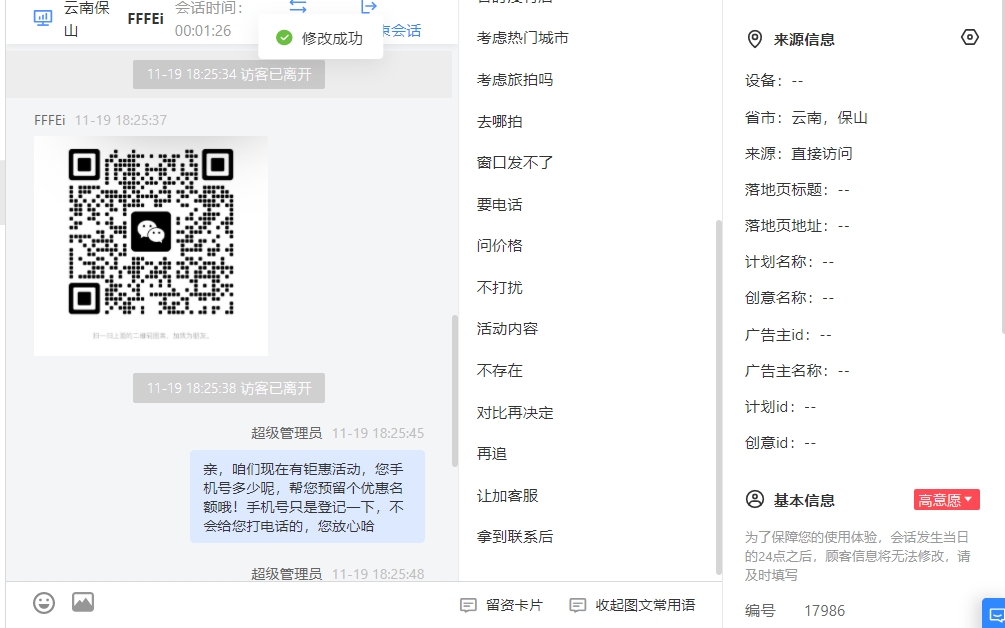Click the 计划名称 field row

coord(790,261)
